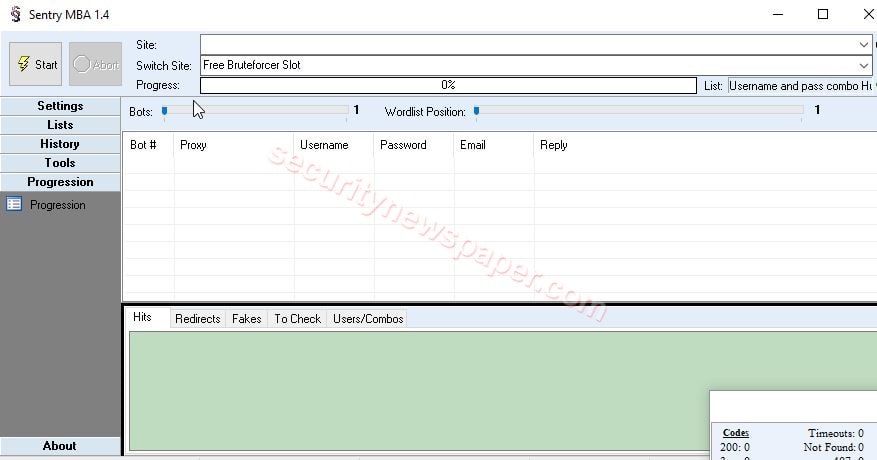Click the Not Found: 0 counter
Screen dimensions: 877x460
[833, 448]
